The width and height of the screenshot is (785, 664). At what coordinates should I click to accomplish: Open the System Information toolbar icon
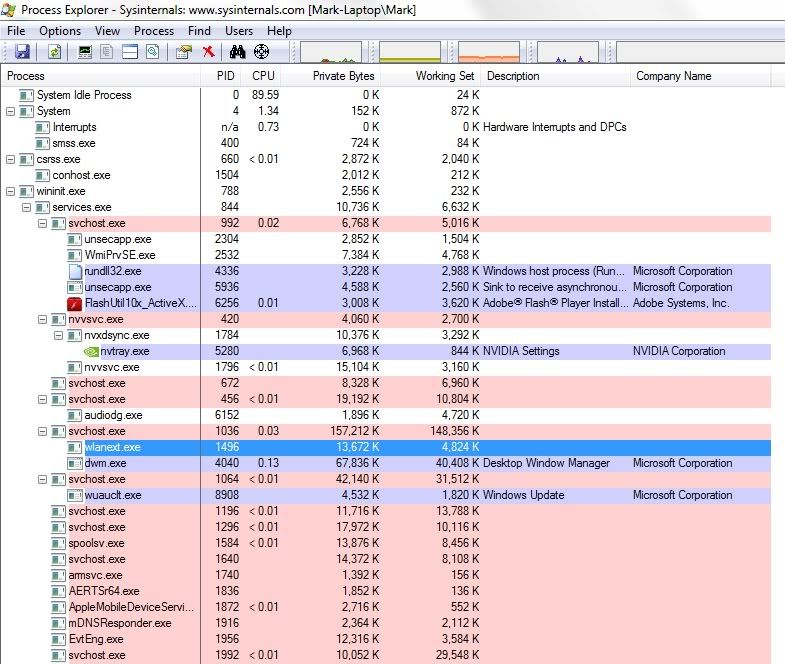coord(85,52)
